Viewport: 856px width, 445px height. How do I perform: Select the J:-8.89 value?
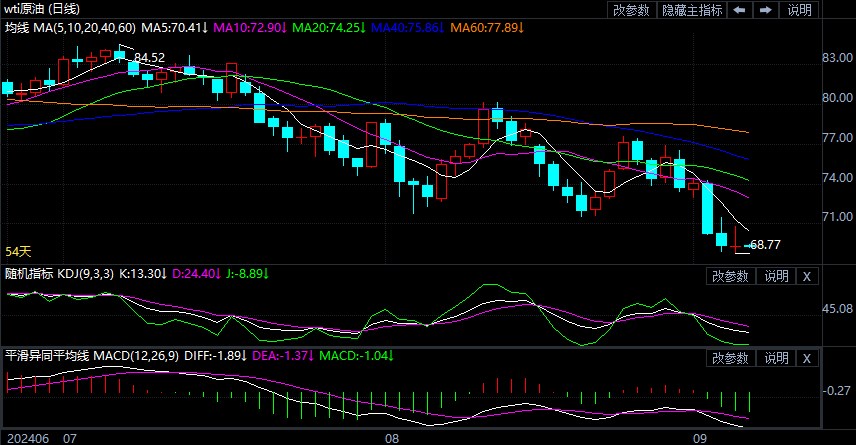248,274
